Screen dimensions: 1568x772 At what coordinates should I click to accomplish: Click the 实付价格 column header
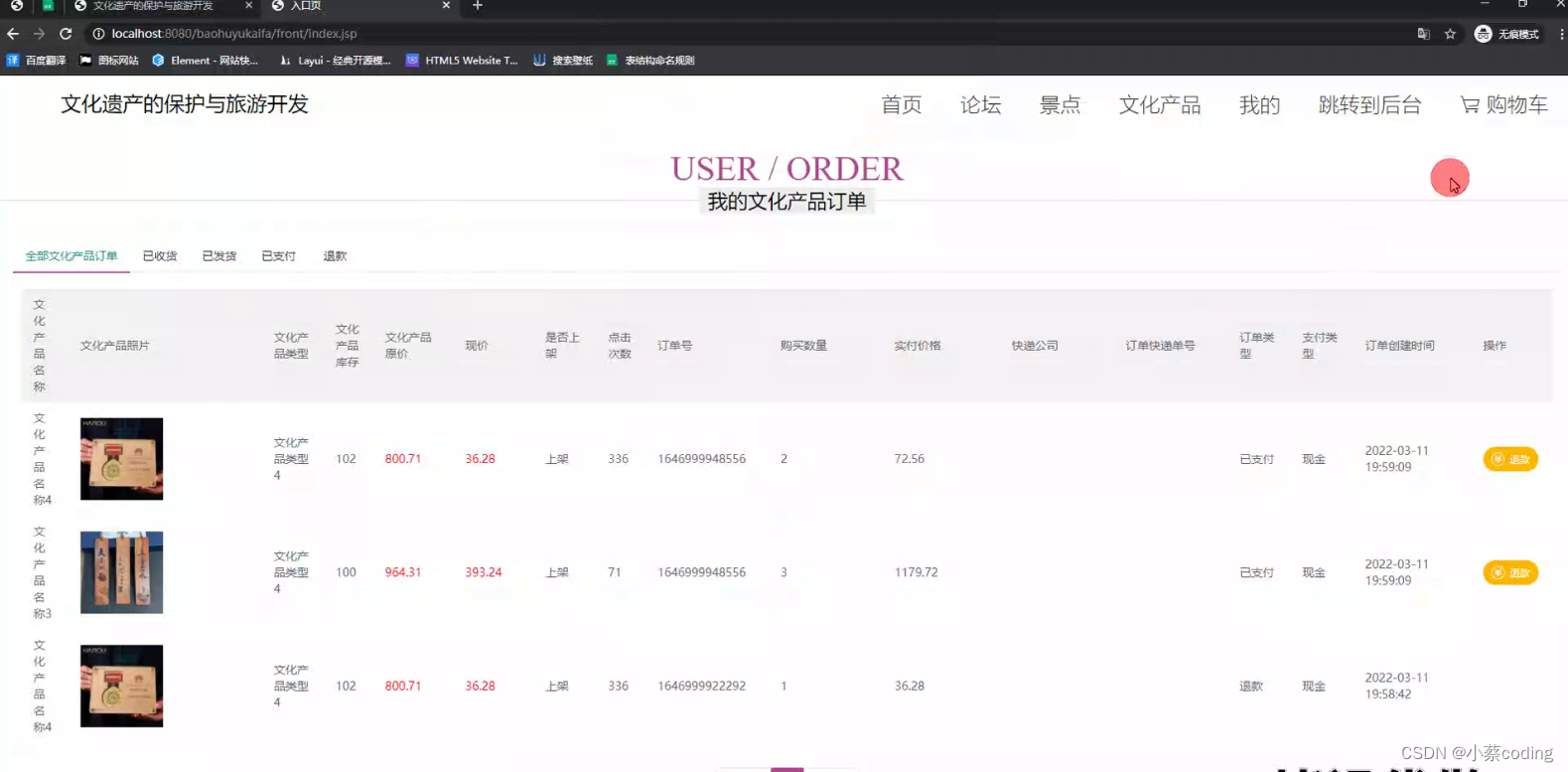point(918,346)
